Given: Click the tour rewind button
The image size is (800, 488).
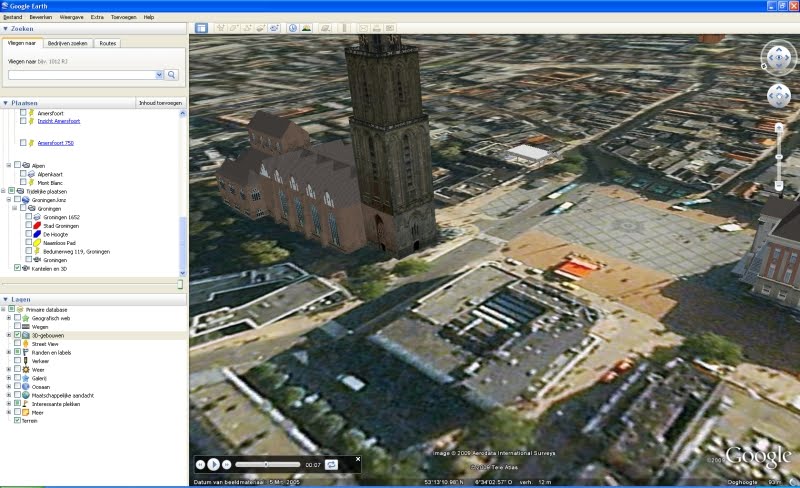Looking at the screenshot, I should (201, 465).
